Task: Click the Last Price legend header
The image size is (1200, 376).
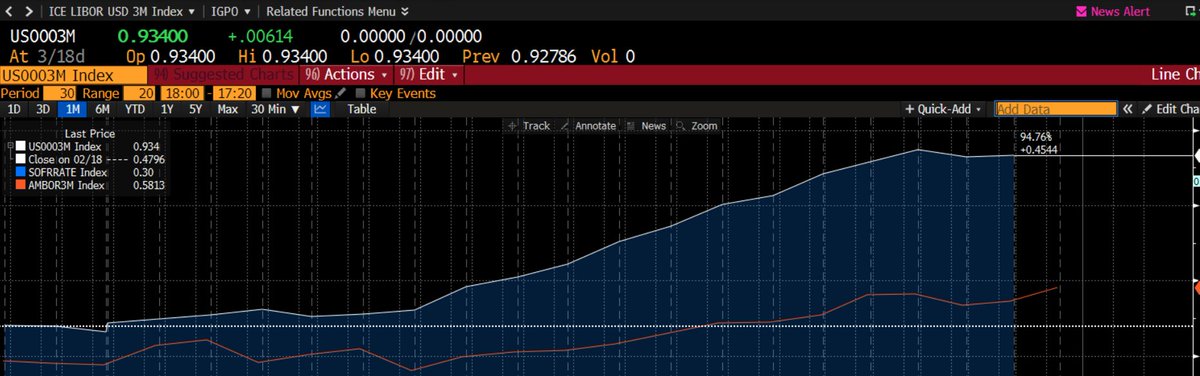Action: point(90,133)
